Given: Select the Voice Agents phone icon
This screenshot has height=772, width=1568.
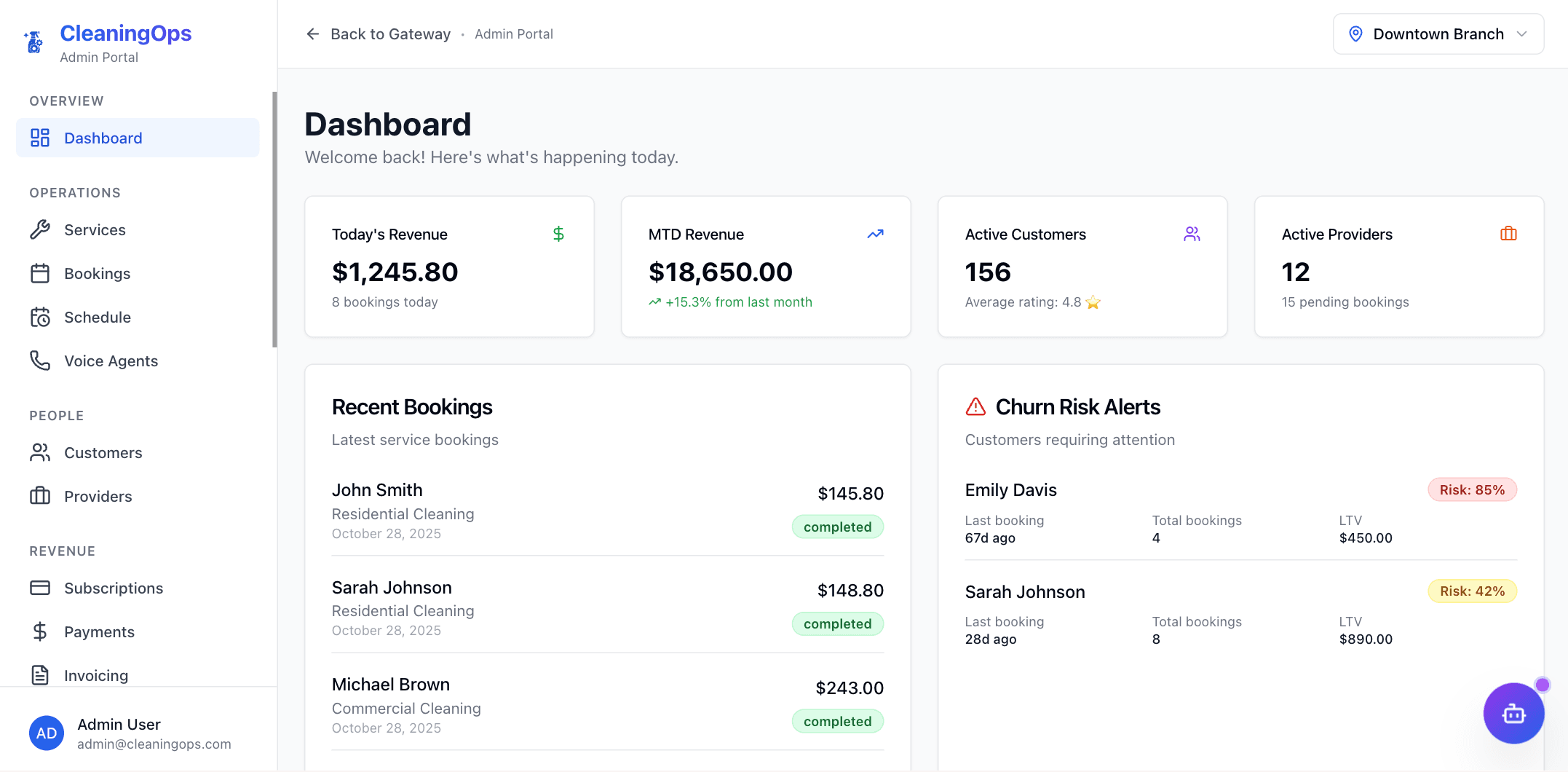Looking at the screenshot, I should click(41, 361).
